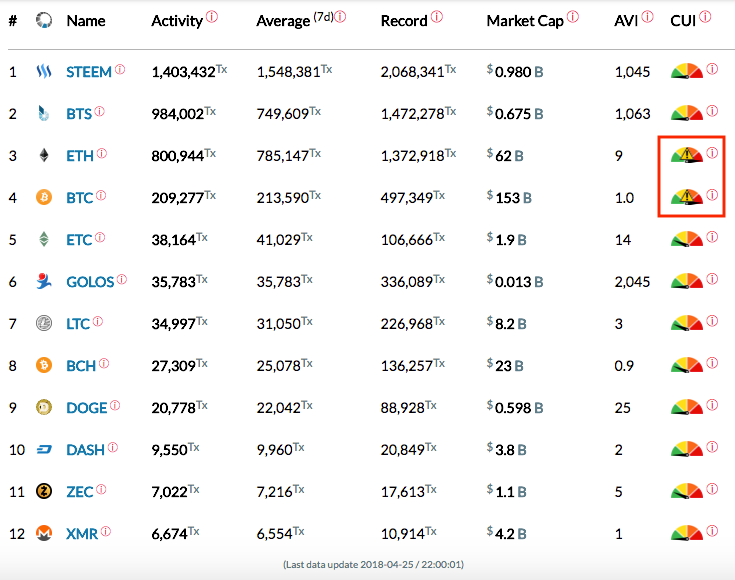The height and width of the screenshot is (580, 735).
Task: Click the CUI gauge for ETH
Action: (x=687, y=155)
